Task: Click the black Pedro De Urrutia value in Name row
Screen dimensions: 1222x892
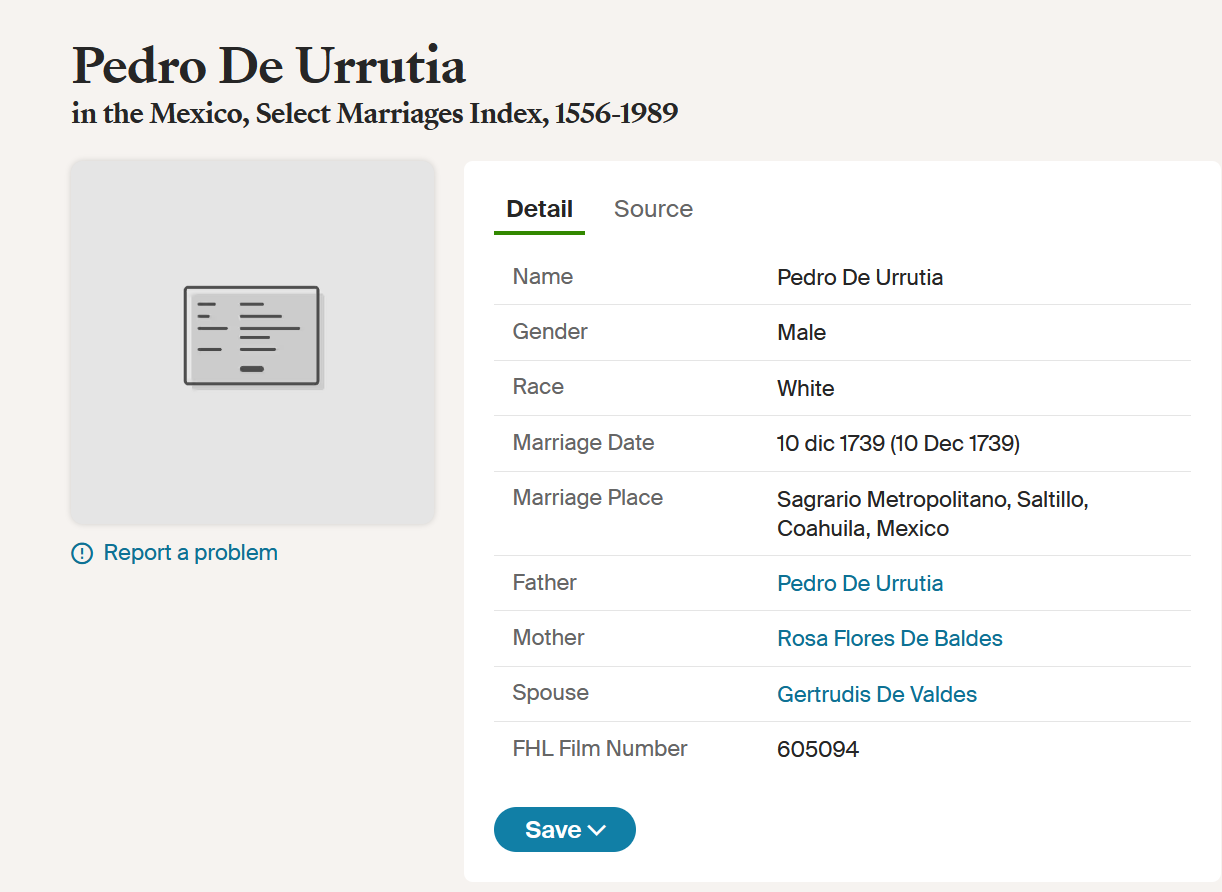Action: (x=859, y=277)
